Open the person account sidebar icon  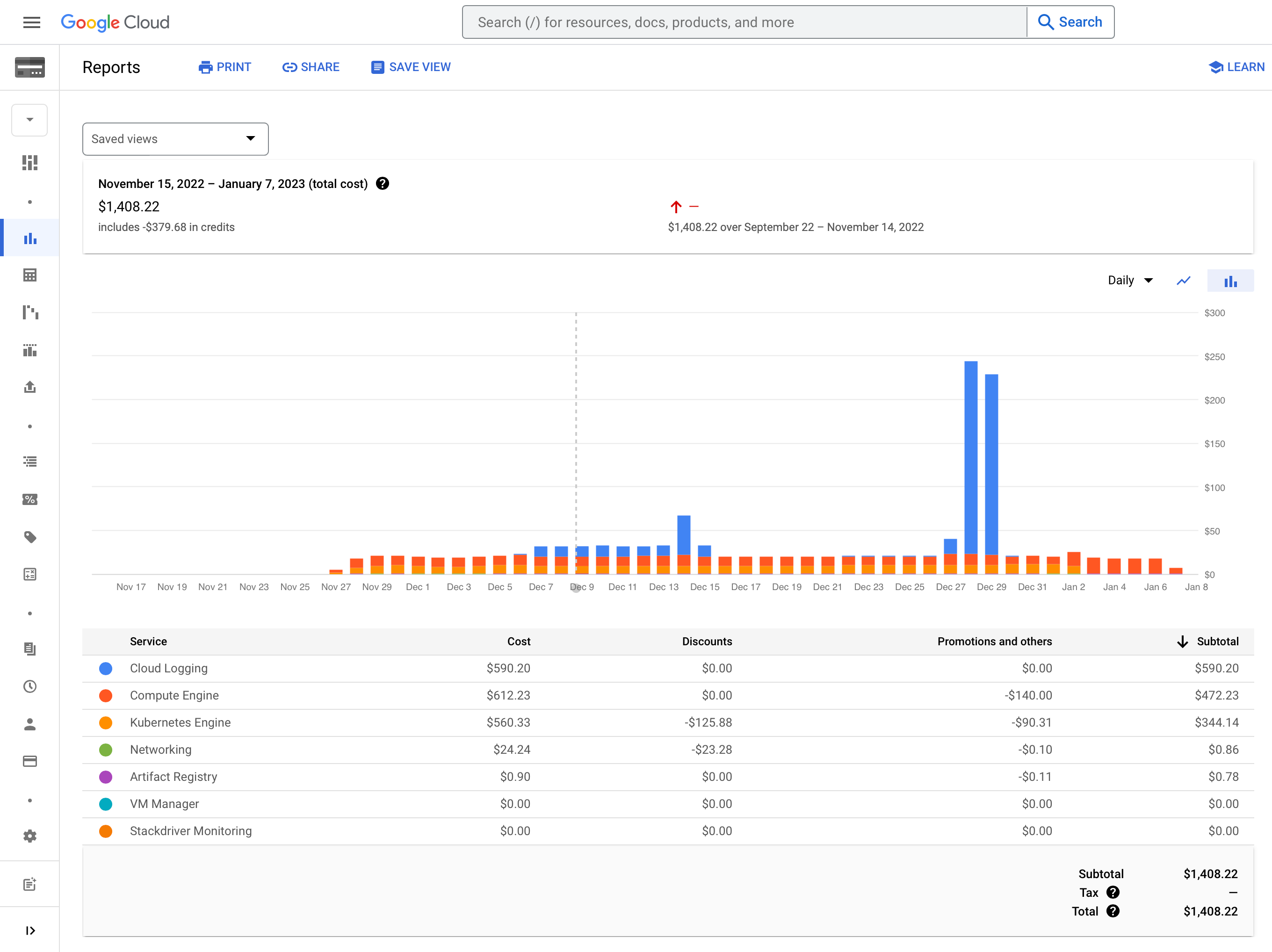(x=30, y=724)
